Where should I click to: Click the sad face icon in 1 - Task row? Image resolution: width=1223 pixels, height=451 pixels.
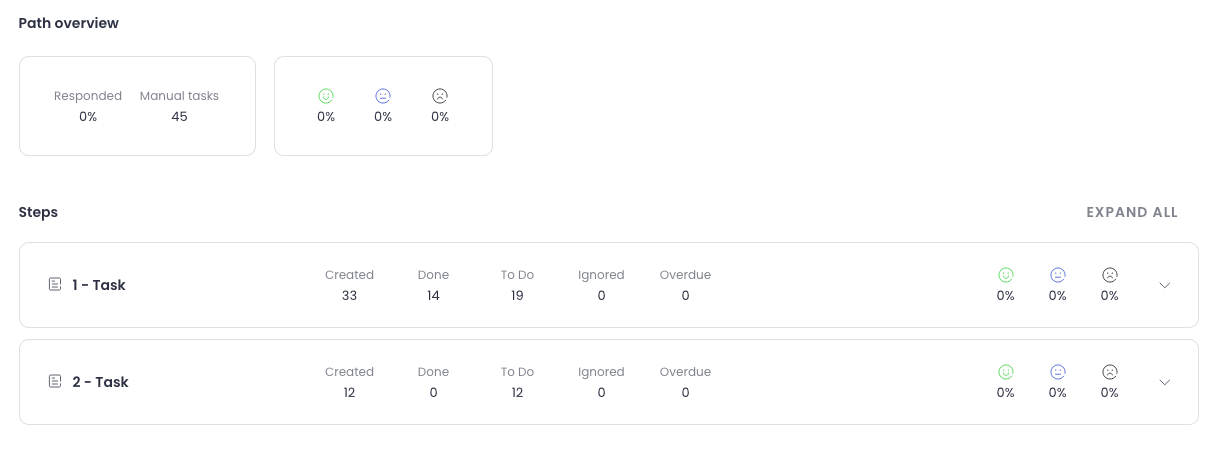tap(1110, 274)
